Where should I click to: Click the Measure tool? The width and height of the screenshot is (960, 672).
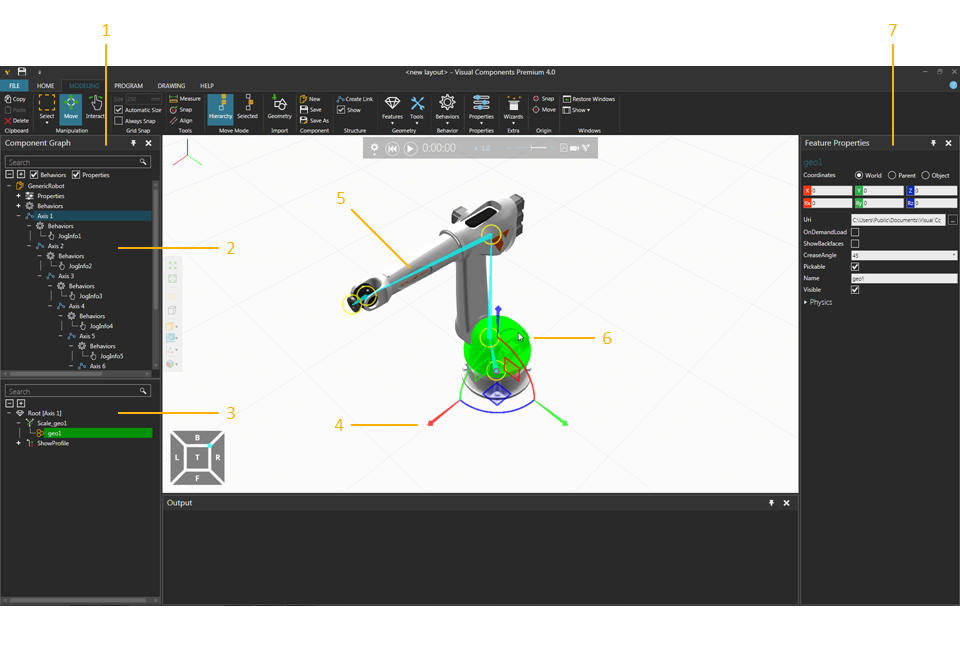point(184,99)
